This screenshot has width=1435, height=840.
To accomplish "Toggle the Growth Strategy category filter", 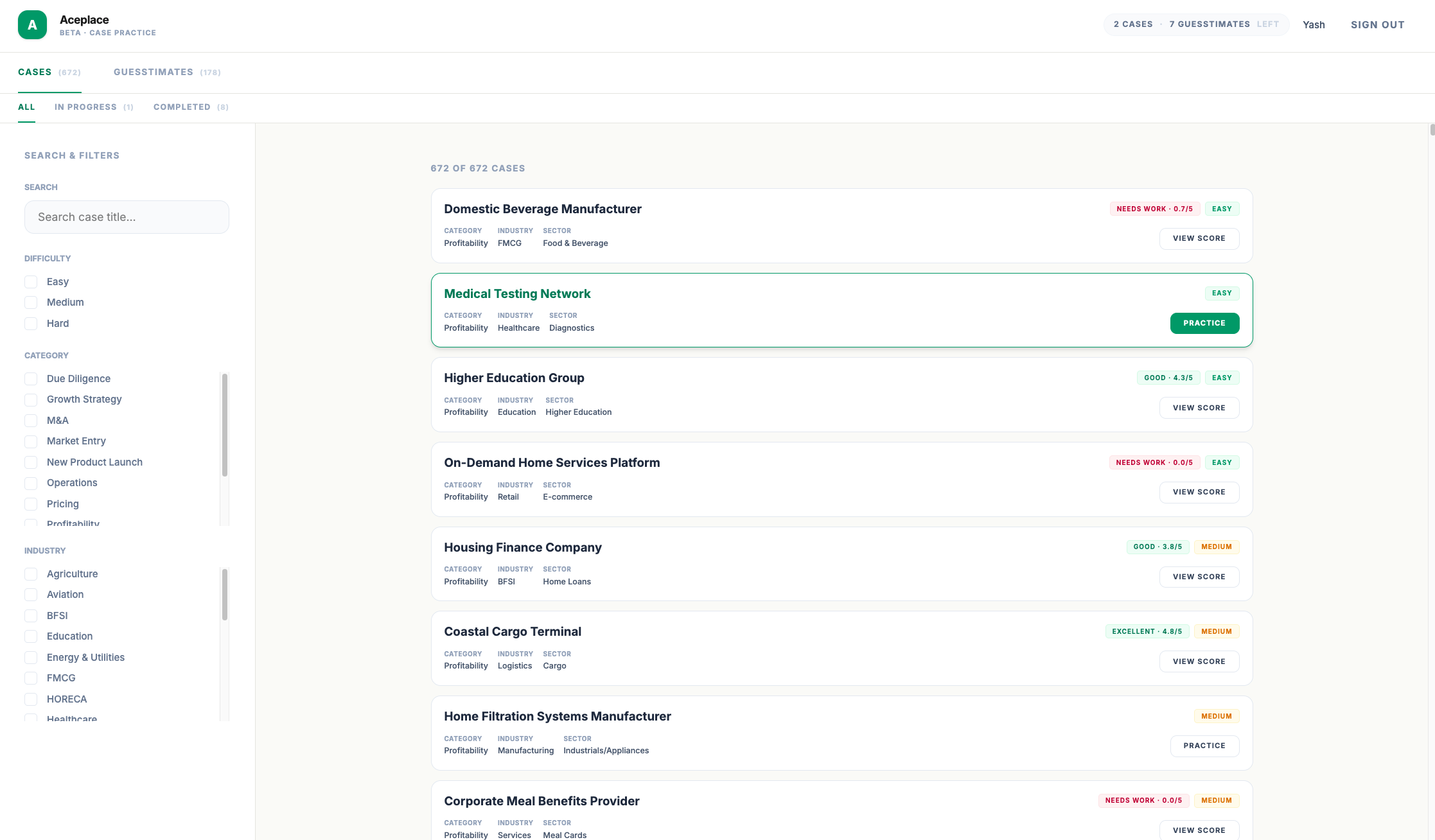I will pyautogui.click(x=31, y=399).
